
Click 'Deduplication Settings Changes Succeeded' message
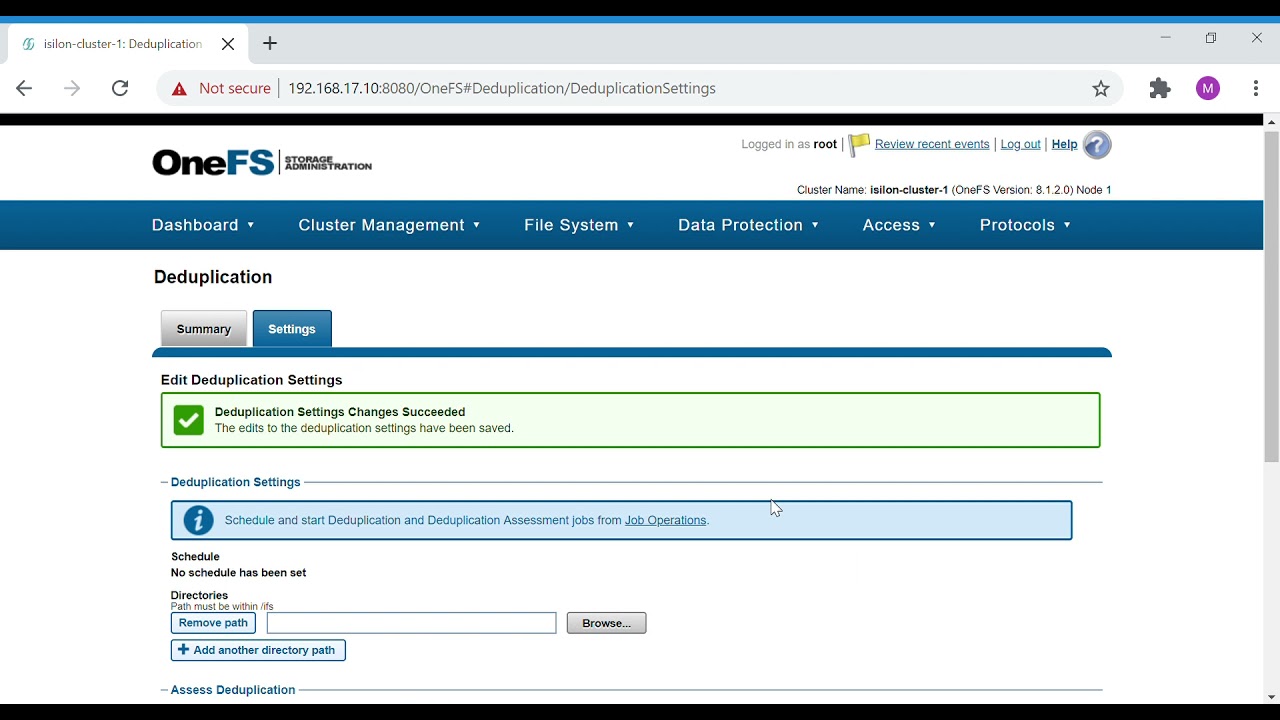tap(340, 412)
